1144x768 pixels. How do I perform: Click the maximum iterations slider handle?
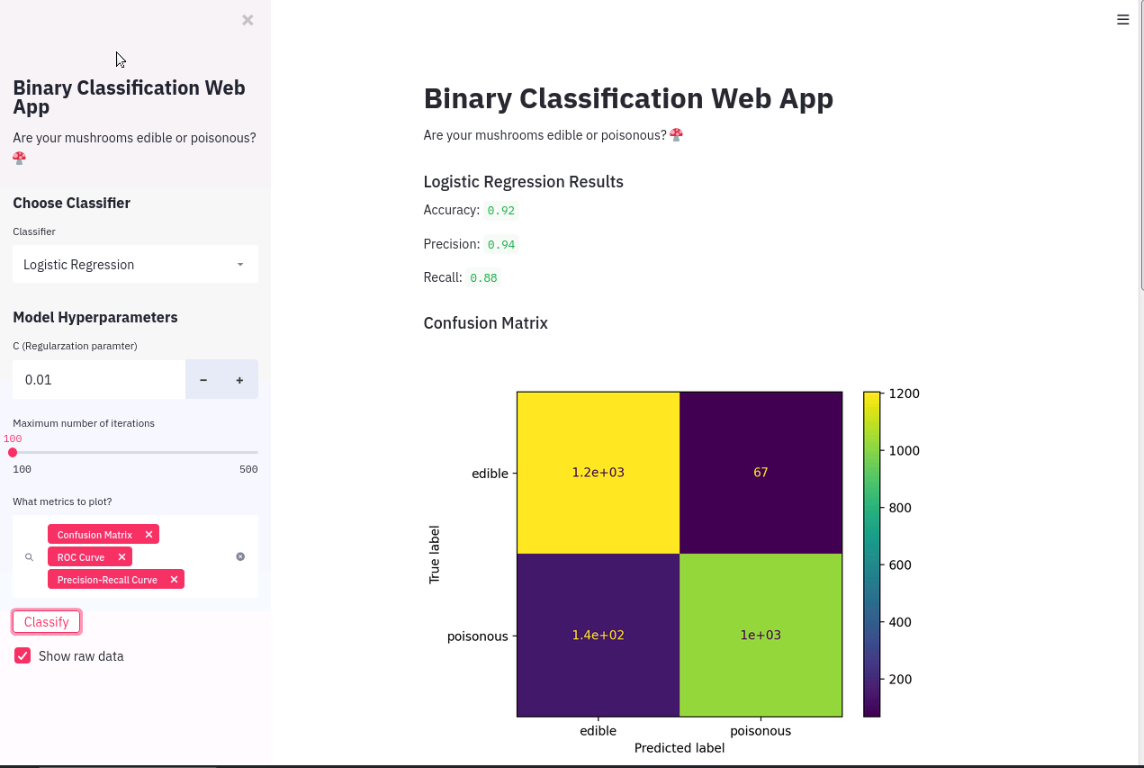click(x=12, y=453)
